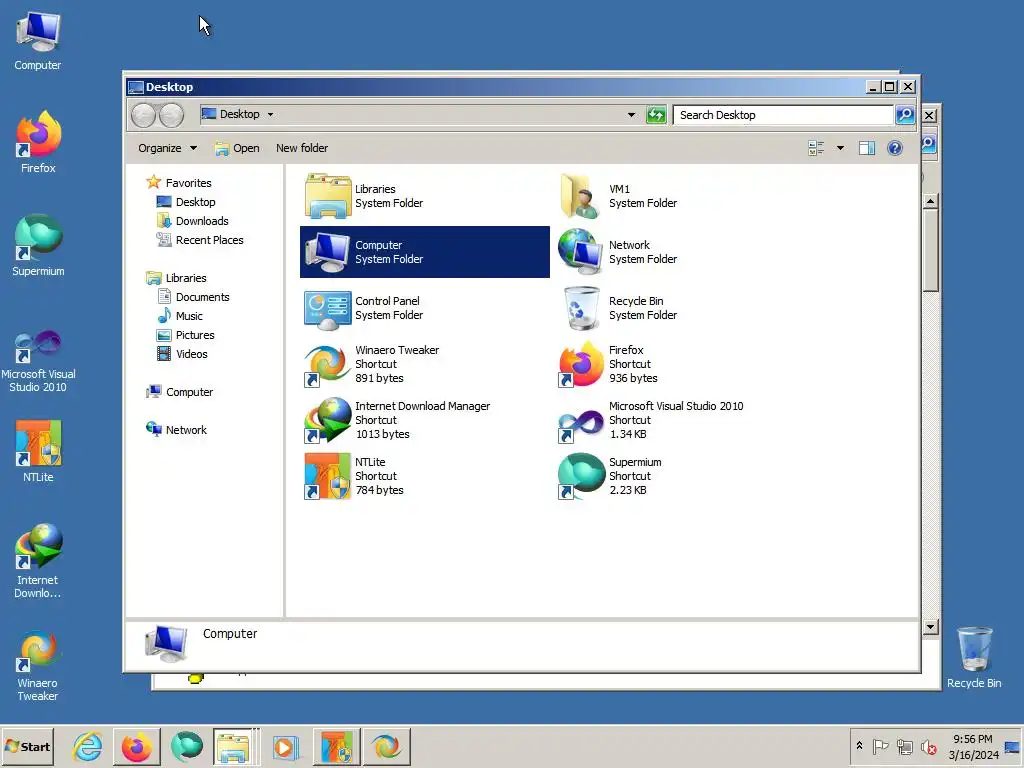Click the New folder button
The width and height of the screenshot is (1024, 768).
point(302,148)
